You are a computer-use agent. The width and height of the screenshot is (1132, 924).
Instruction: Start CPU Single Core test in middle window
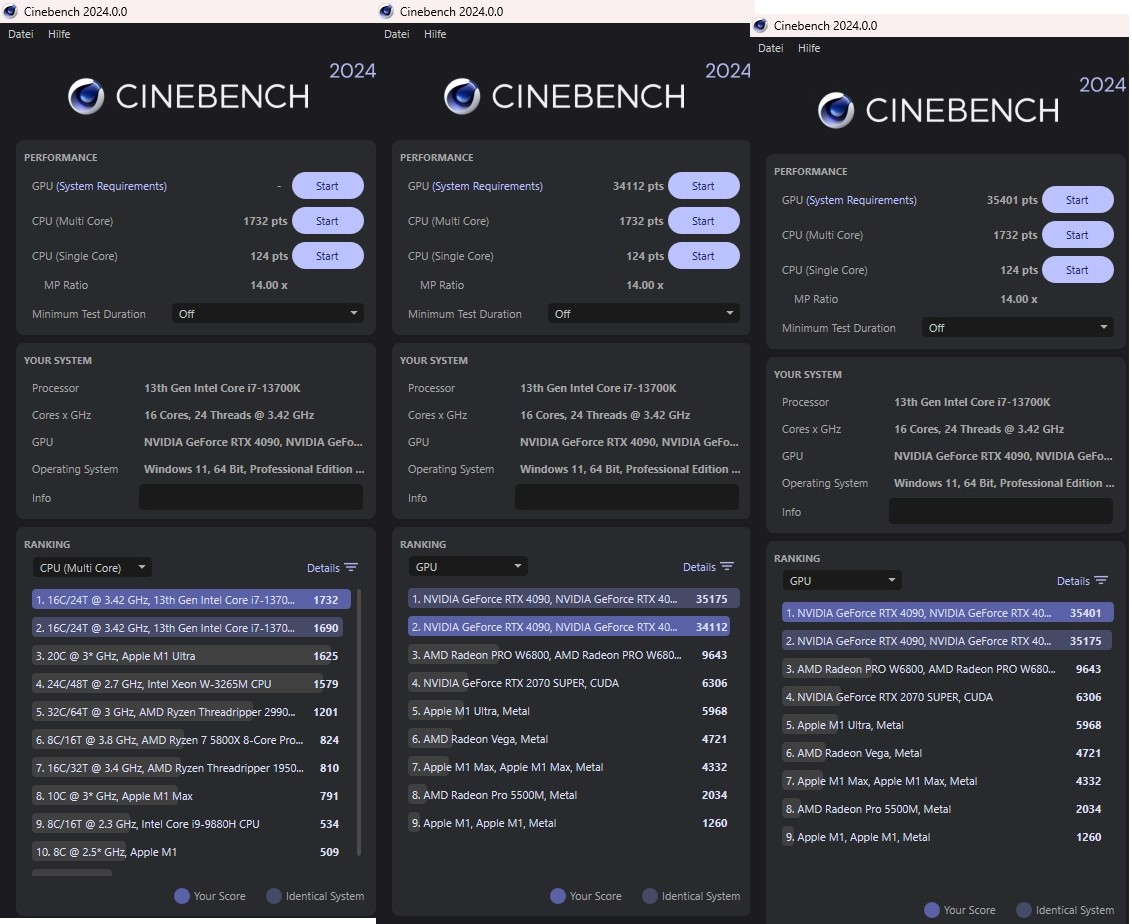[704, 256]
